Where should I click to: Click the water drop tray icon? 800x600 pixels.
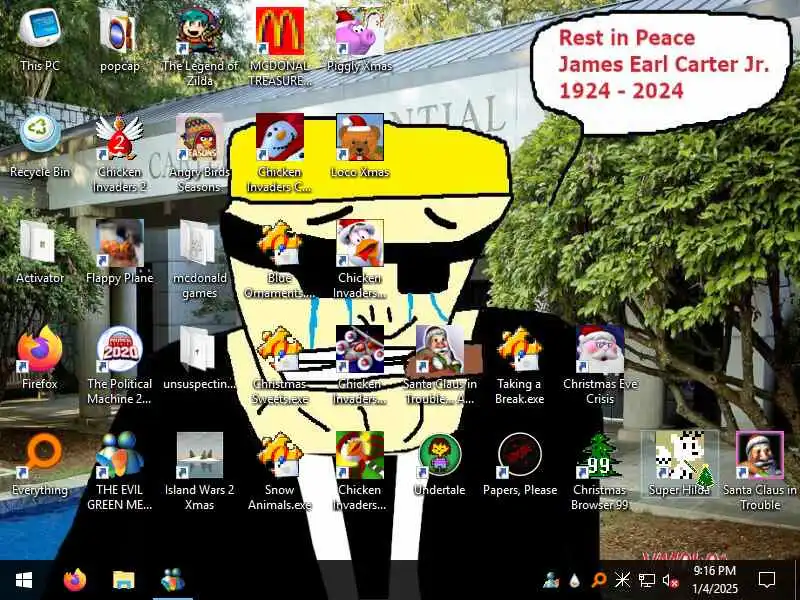(x=575, y=580)
